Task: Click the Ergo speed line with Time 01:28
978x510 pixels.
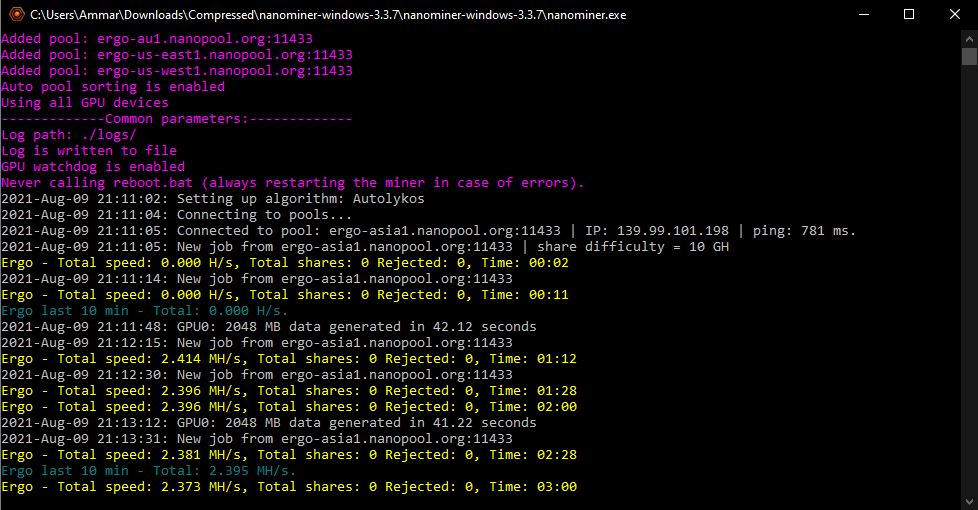Action: [x=289, y=391]
